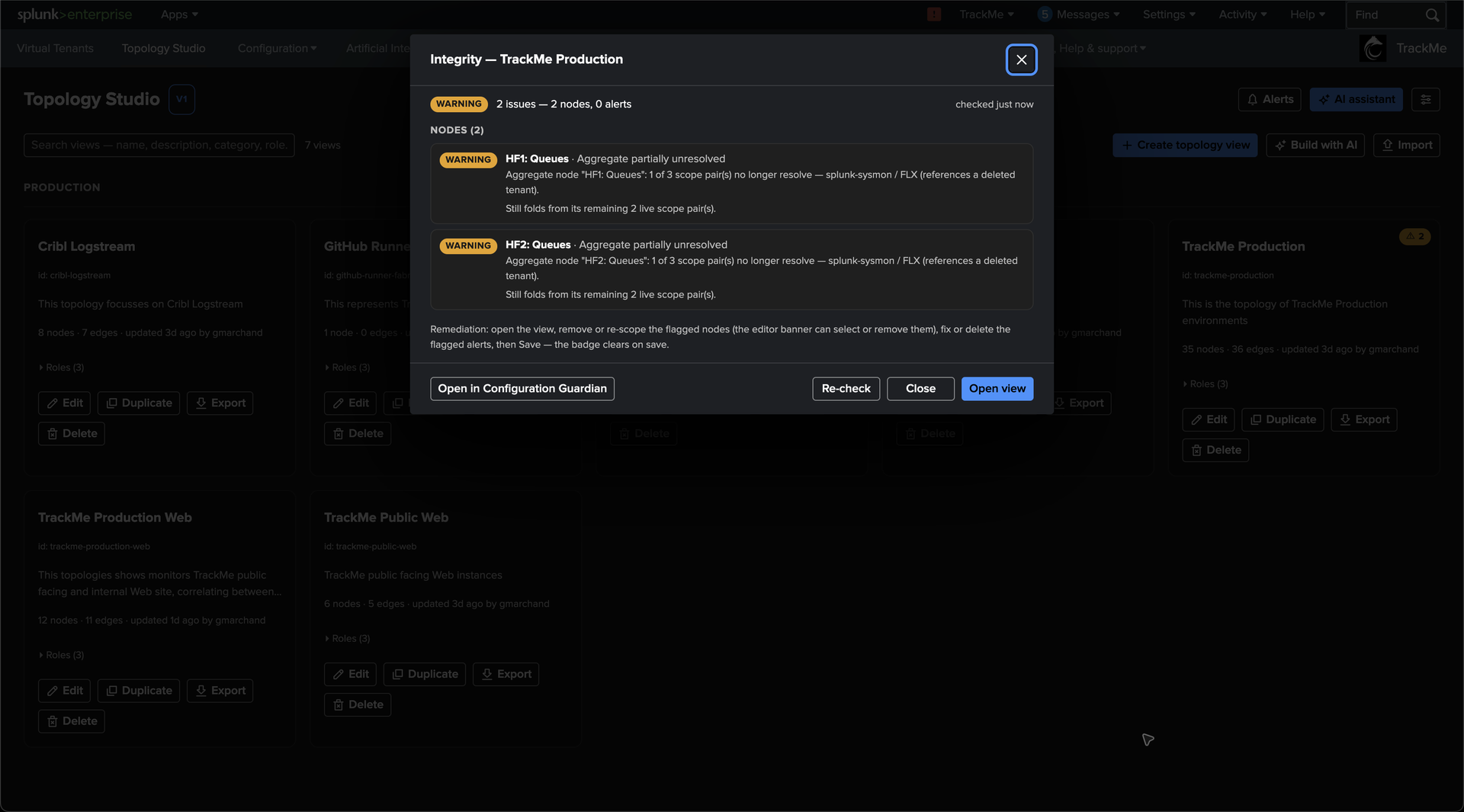
Task: Open the Help dropdown
Action: [x=1308, y=14]
